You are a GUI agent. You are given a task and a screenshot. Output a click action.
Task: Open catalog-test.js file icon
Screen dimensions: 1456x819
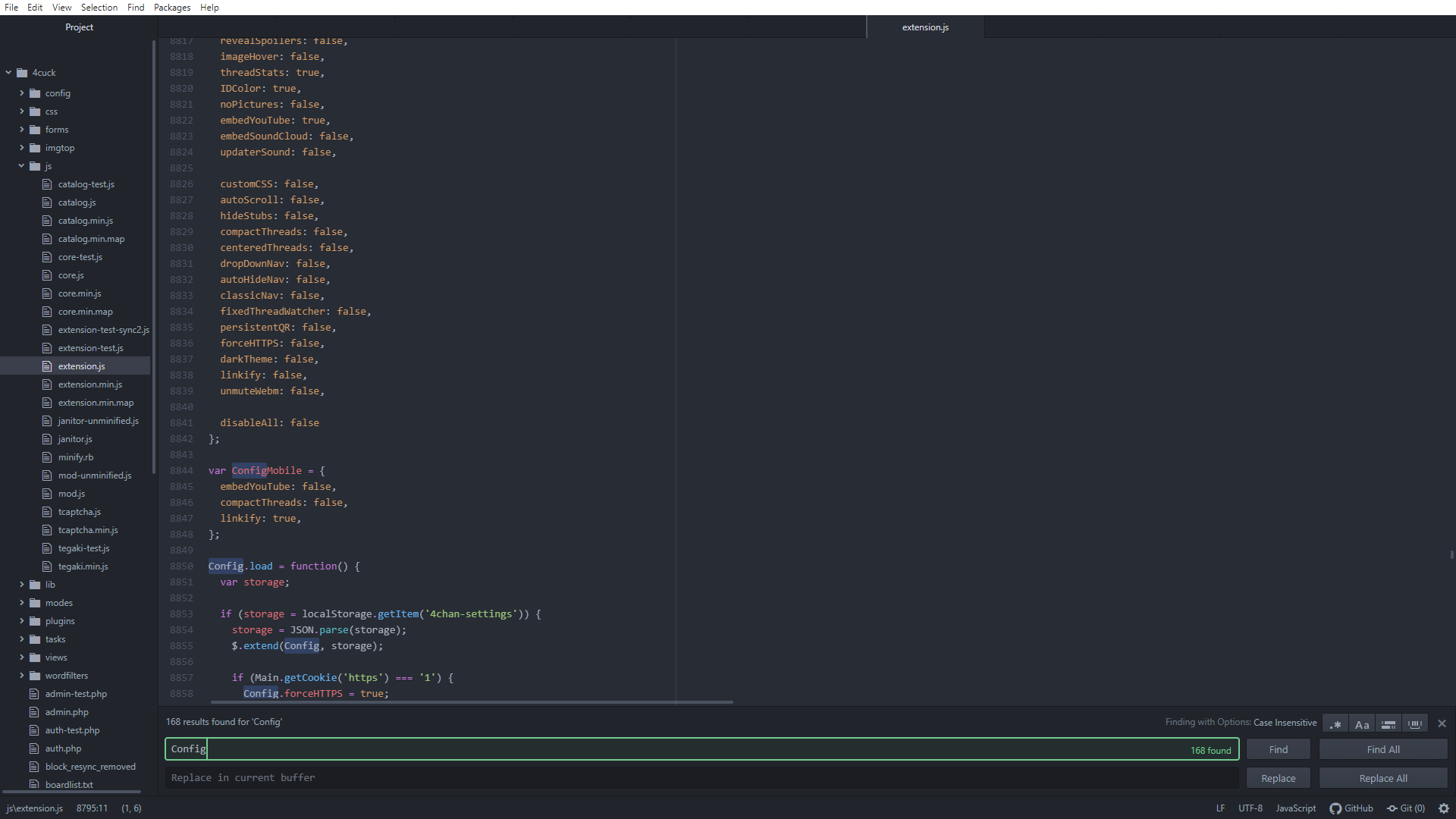click(47, 184)
